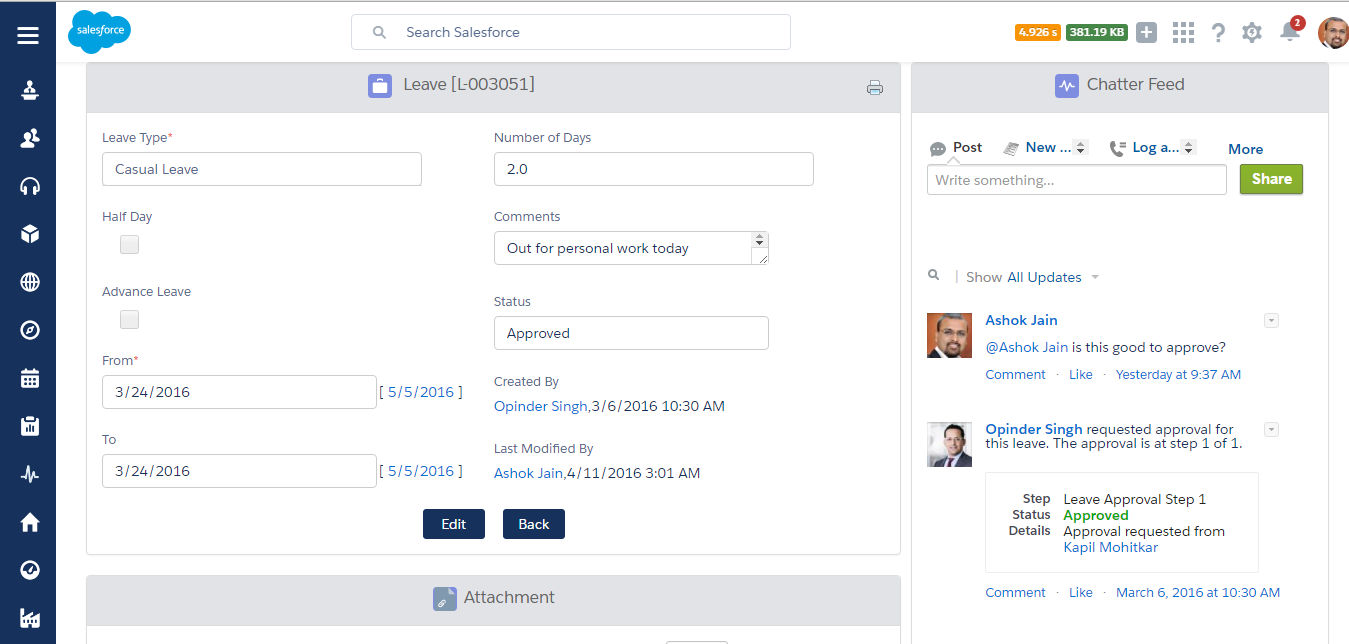Expand the Log a... action dropdown arrows
Viewport: 1349px width, 644px height.
tap(1188, 148)
